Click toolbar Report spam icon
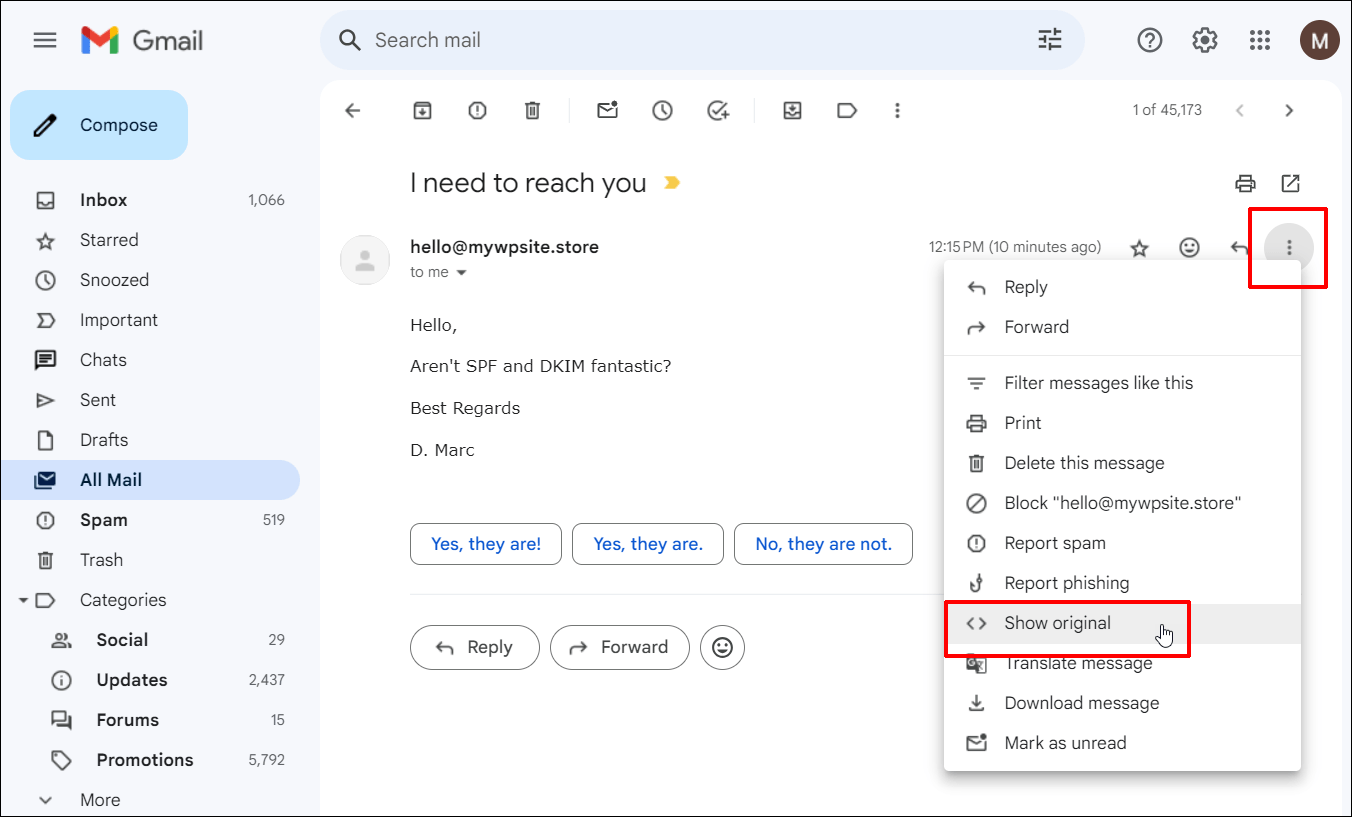The image size is (1352, 817). coord(477,110)
